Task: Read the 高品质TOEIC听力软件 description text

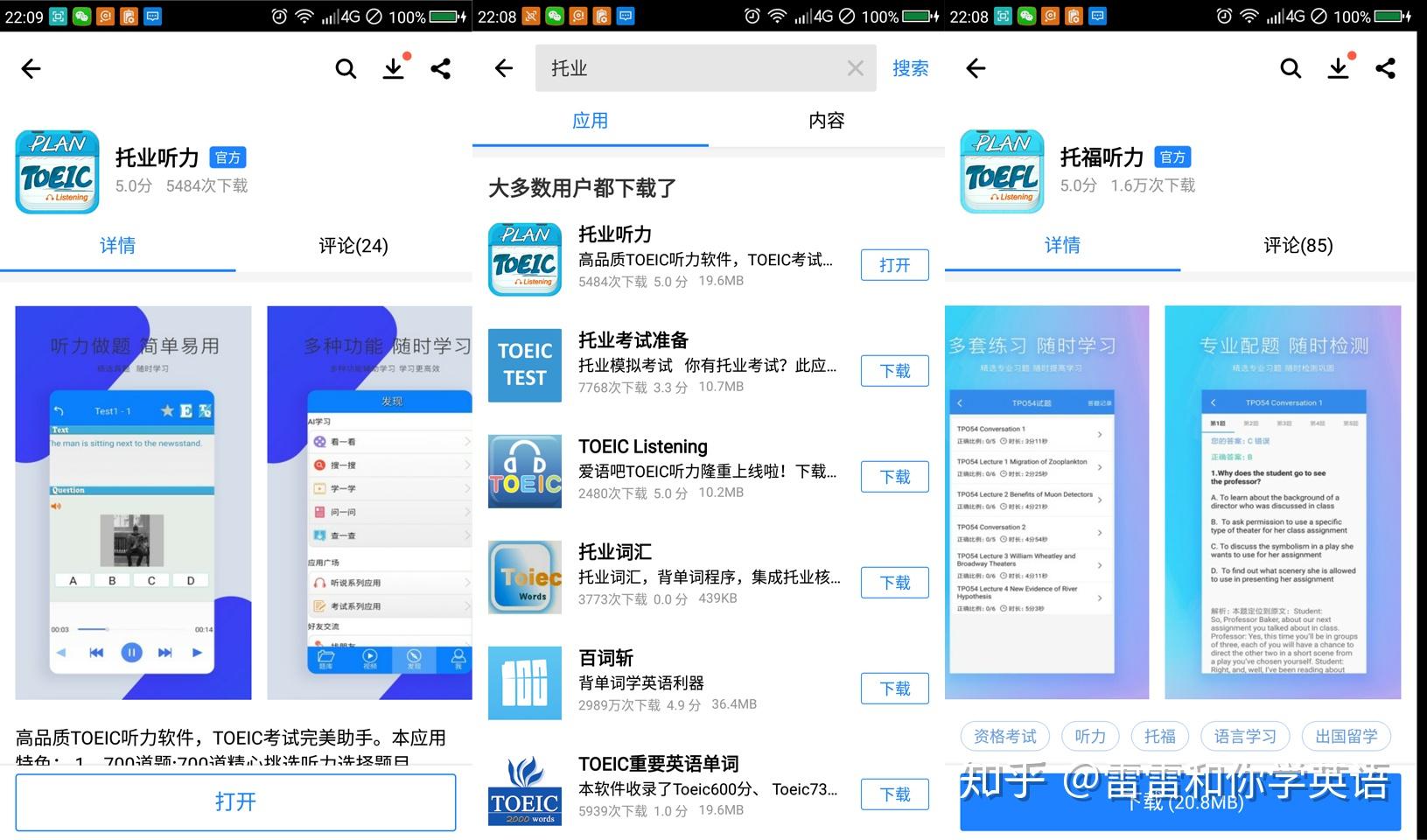Action: click(231, 748)
